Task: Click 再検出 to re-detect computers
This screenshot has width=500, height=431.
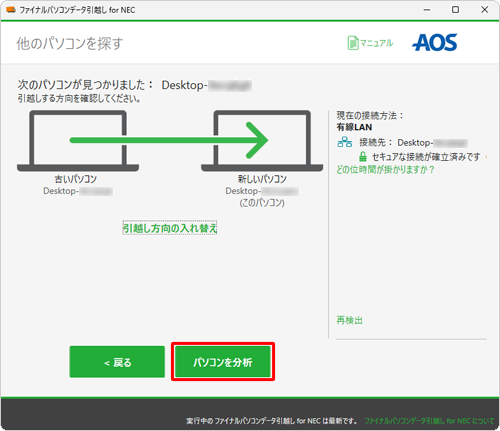Action: click(349, 320)
